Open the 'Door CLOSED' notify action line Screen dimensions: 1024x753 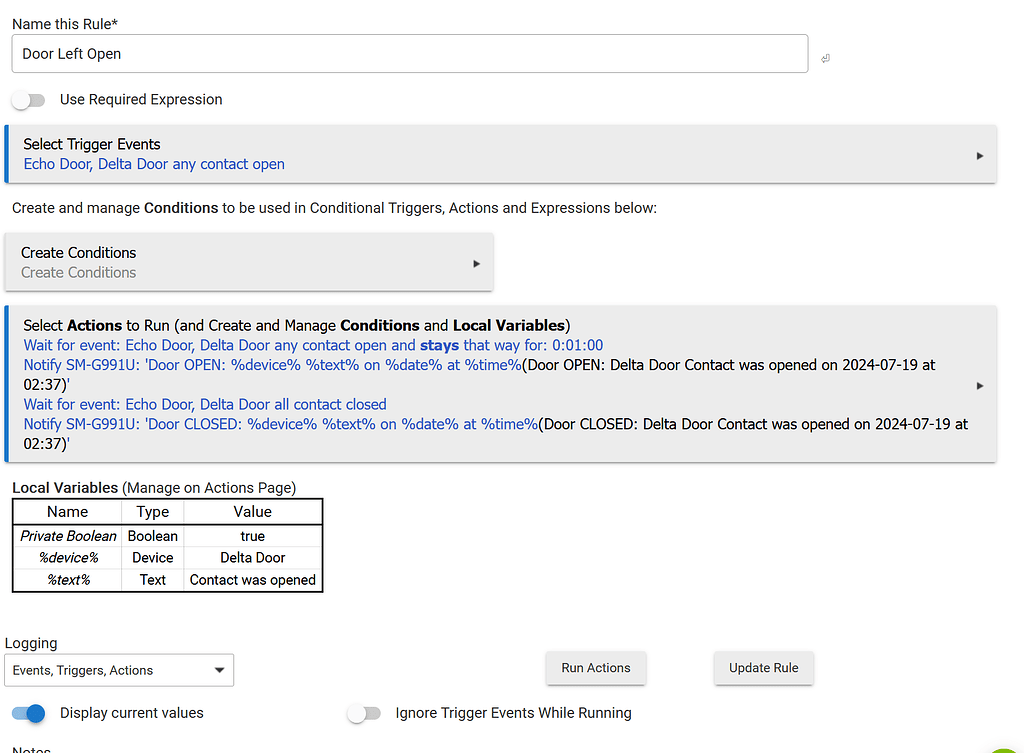(x=280, y=425)
